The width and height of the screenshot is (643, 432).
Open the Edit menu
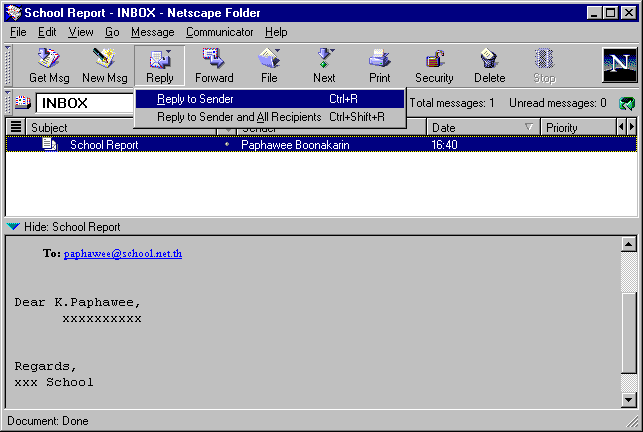click(47, 32)
